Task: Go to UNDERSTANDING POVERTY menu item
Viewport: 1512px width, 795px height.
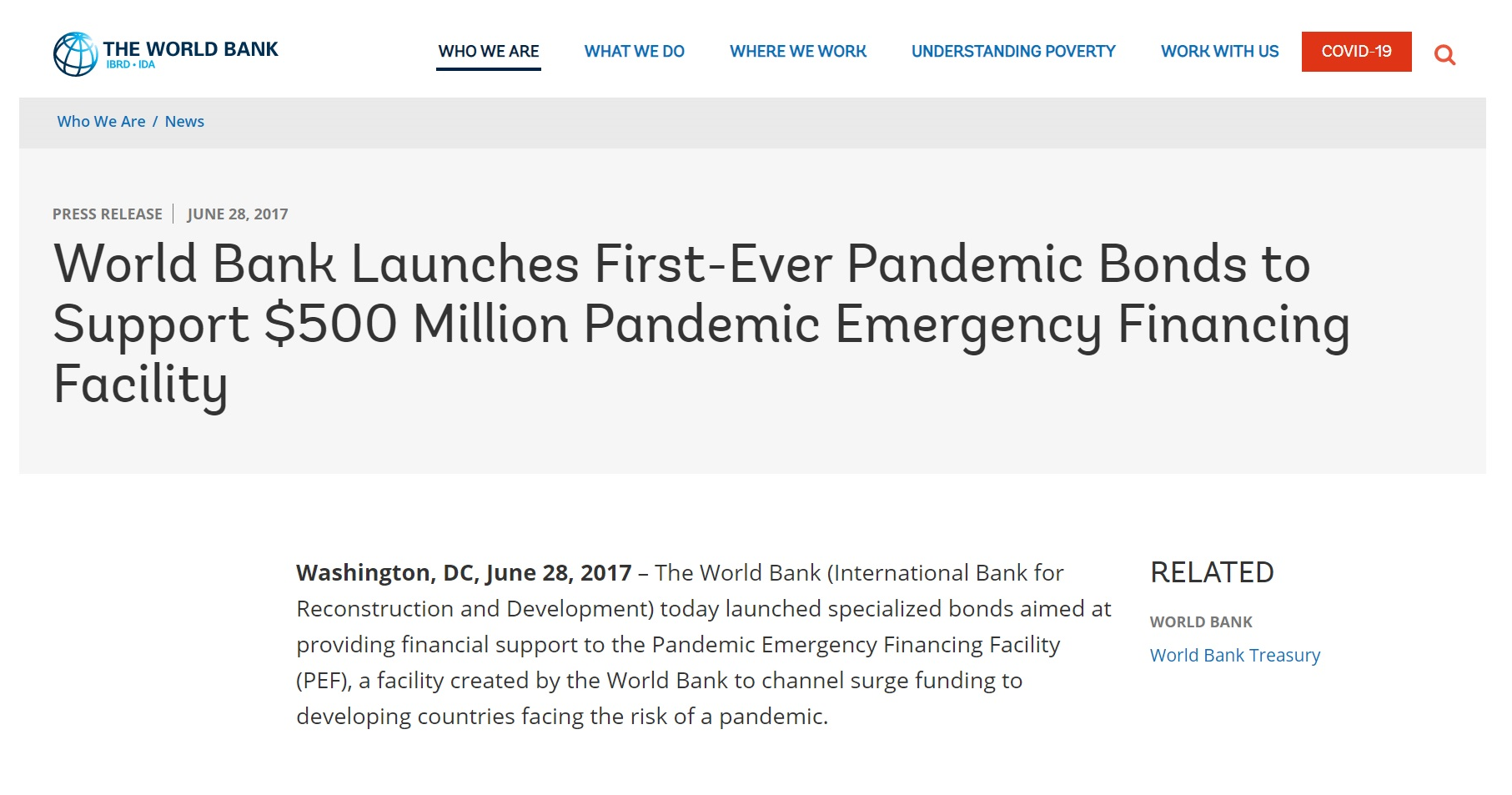Action: (1013, 52)
